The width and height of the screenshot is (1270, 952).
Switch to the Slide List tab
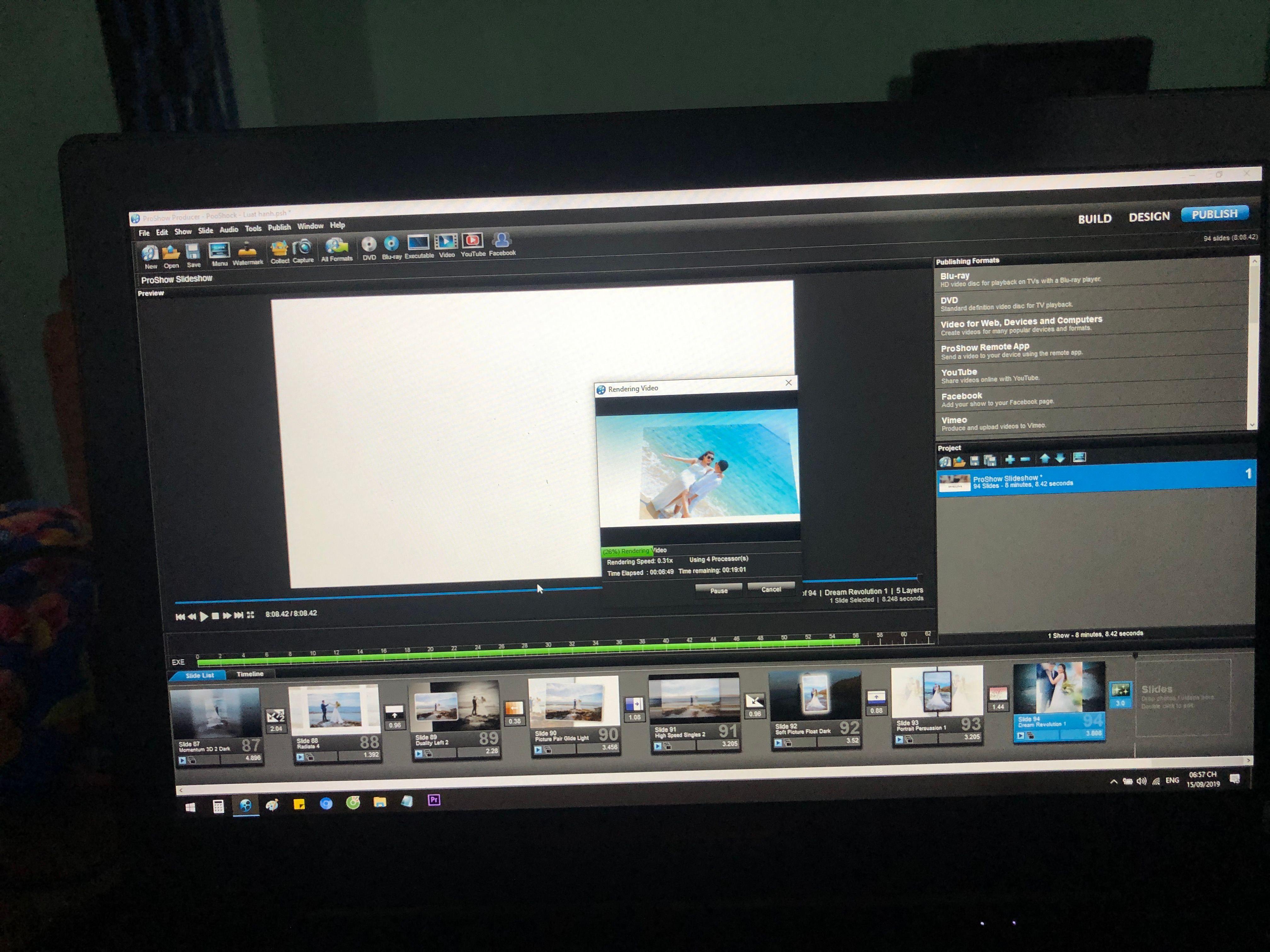coord(199,675)
